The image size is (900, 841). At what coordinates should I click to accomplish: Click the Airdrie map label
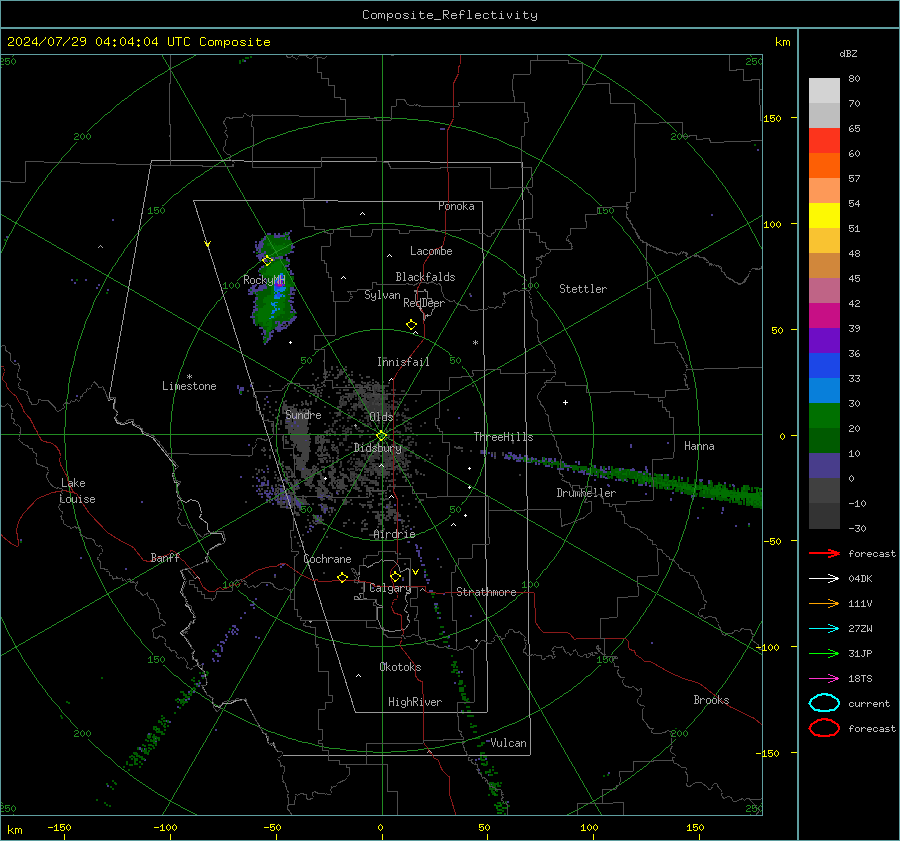tap(394, 534)
